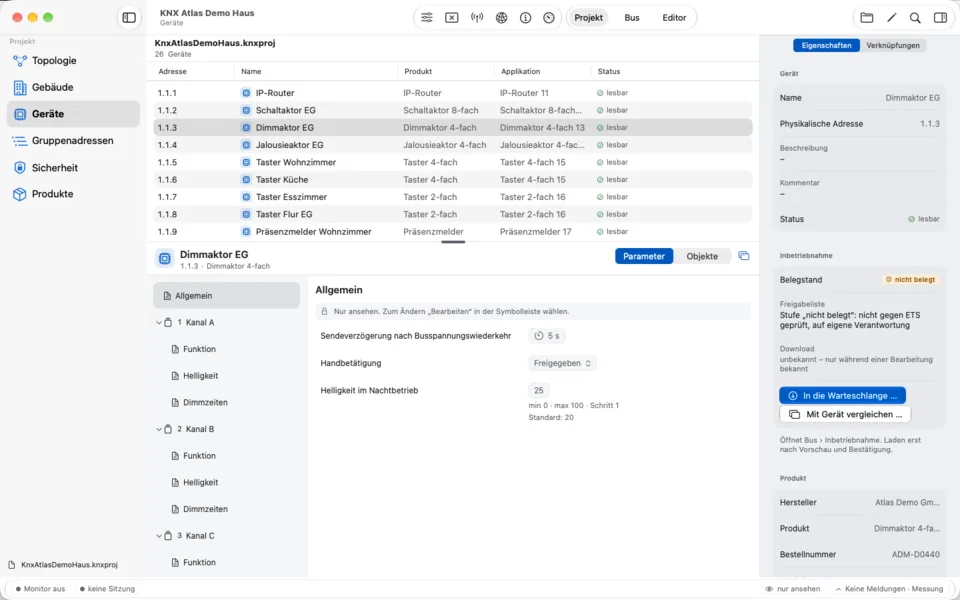Click the info circle toolbar icon

525,18
